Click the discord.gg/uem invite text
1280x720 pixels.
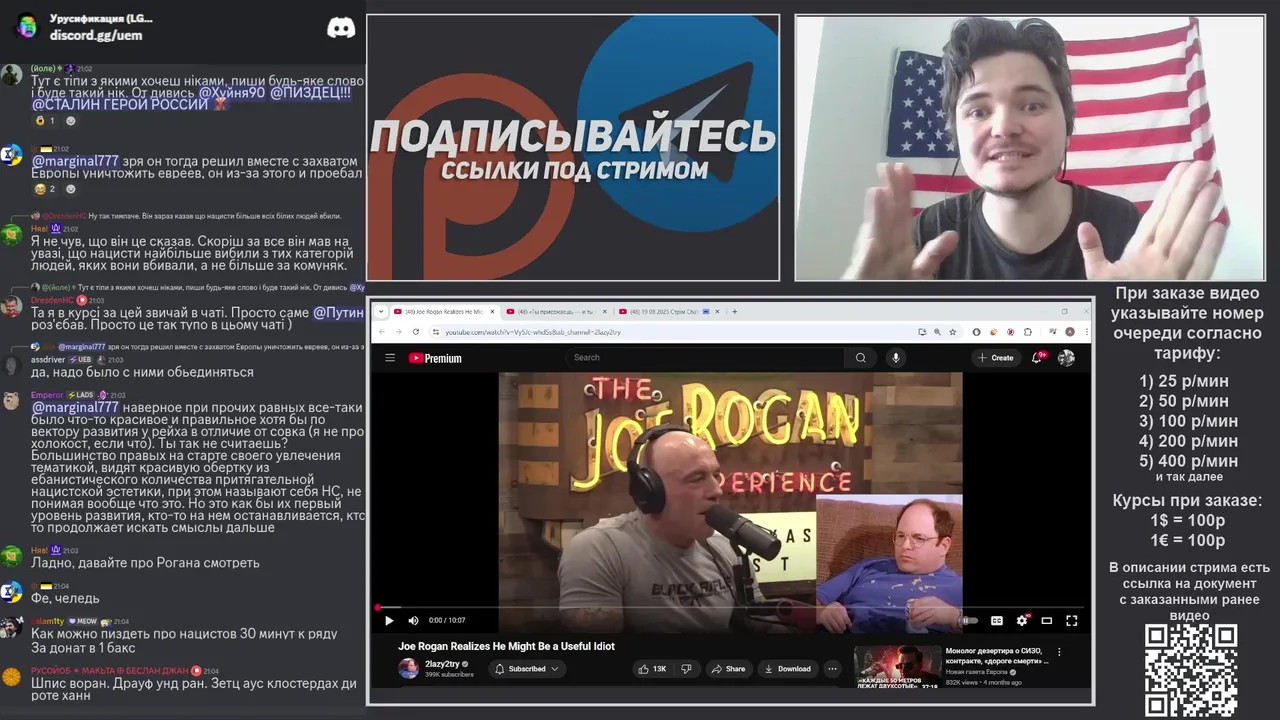pos(96,35)
